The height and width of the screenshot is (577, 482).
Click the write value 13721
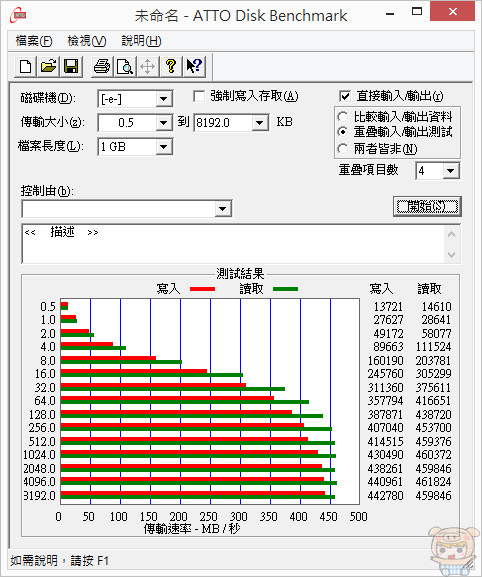coord(388,307)
